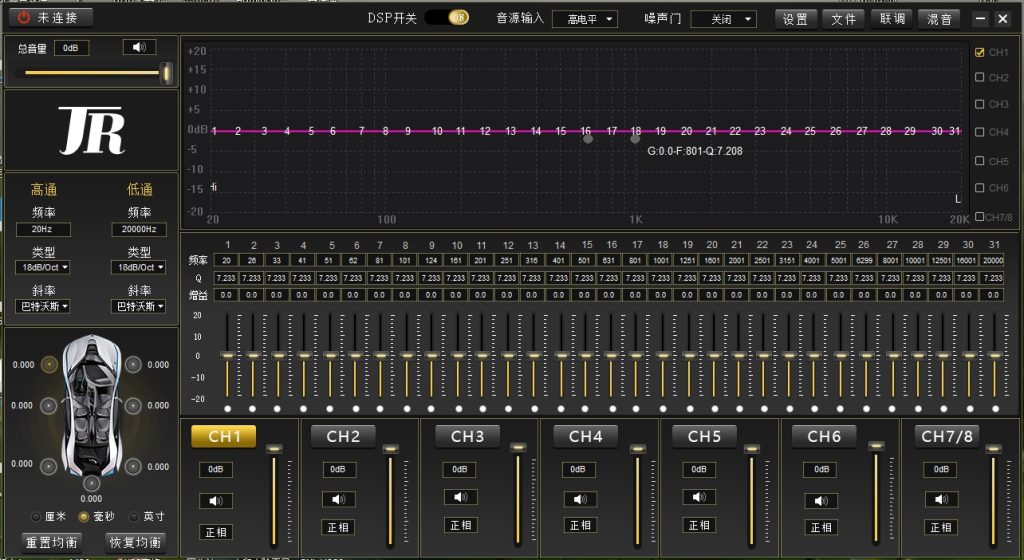Select the 厘米 unit radio button
This screenshot has height=560, width=1024.
36,516
